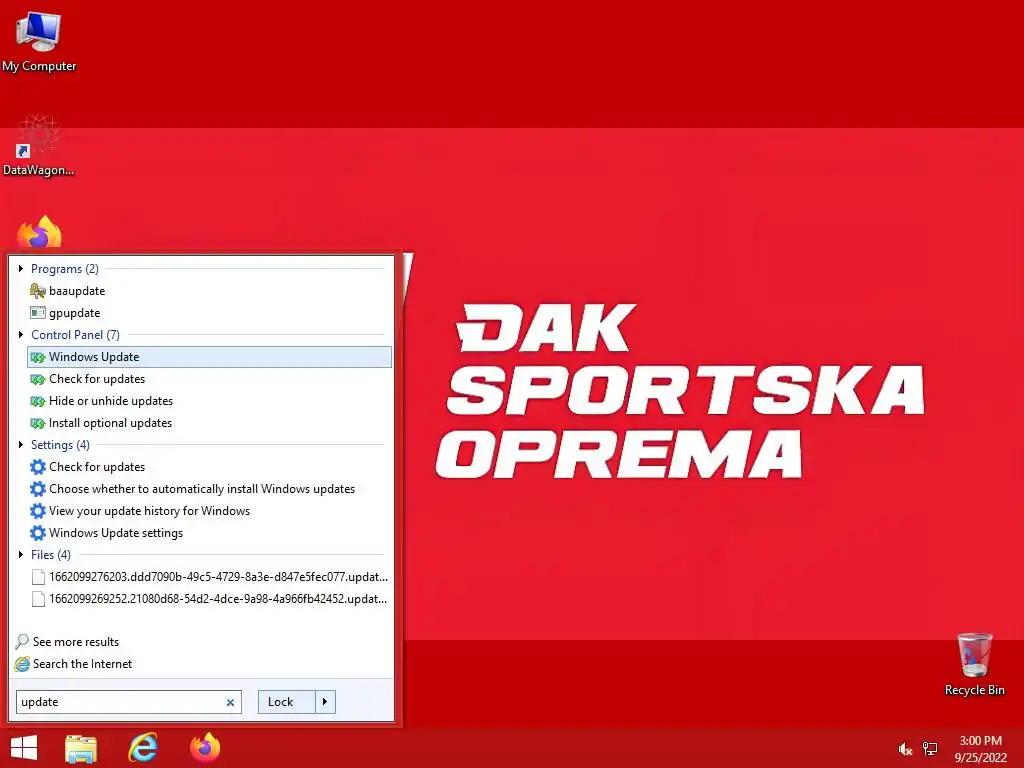
Task: Click See more results
Action: 76,642
